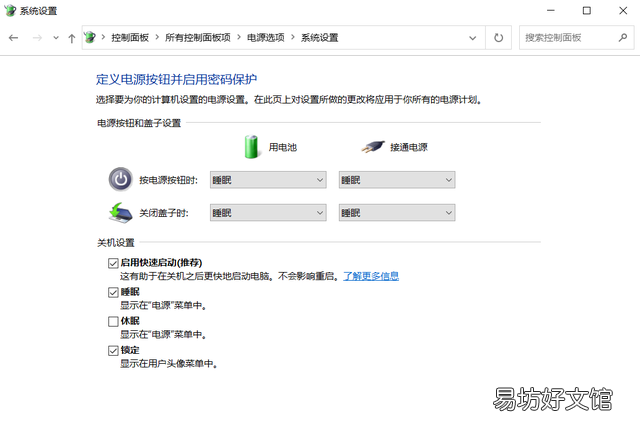Image resolution: width=640 pixels, height=431 pixels.
Task: Open 所有控制面板项 breadcrumb
Action: point(198,38)
